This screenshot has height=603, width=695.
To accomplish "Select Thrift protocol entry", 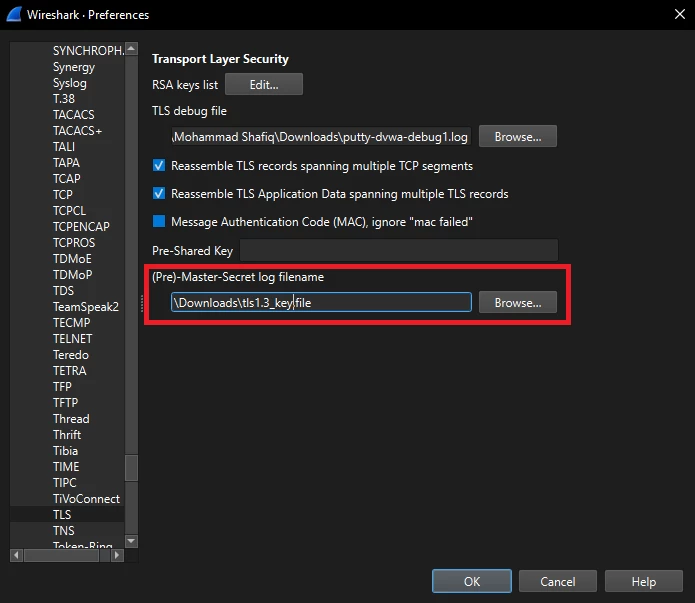I will tap(67, 435).
